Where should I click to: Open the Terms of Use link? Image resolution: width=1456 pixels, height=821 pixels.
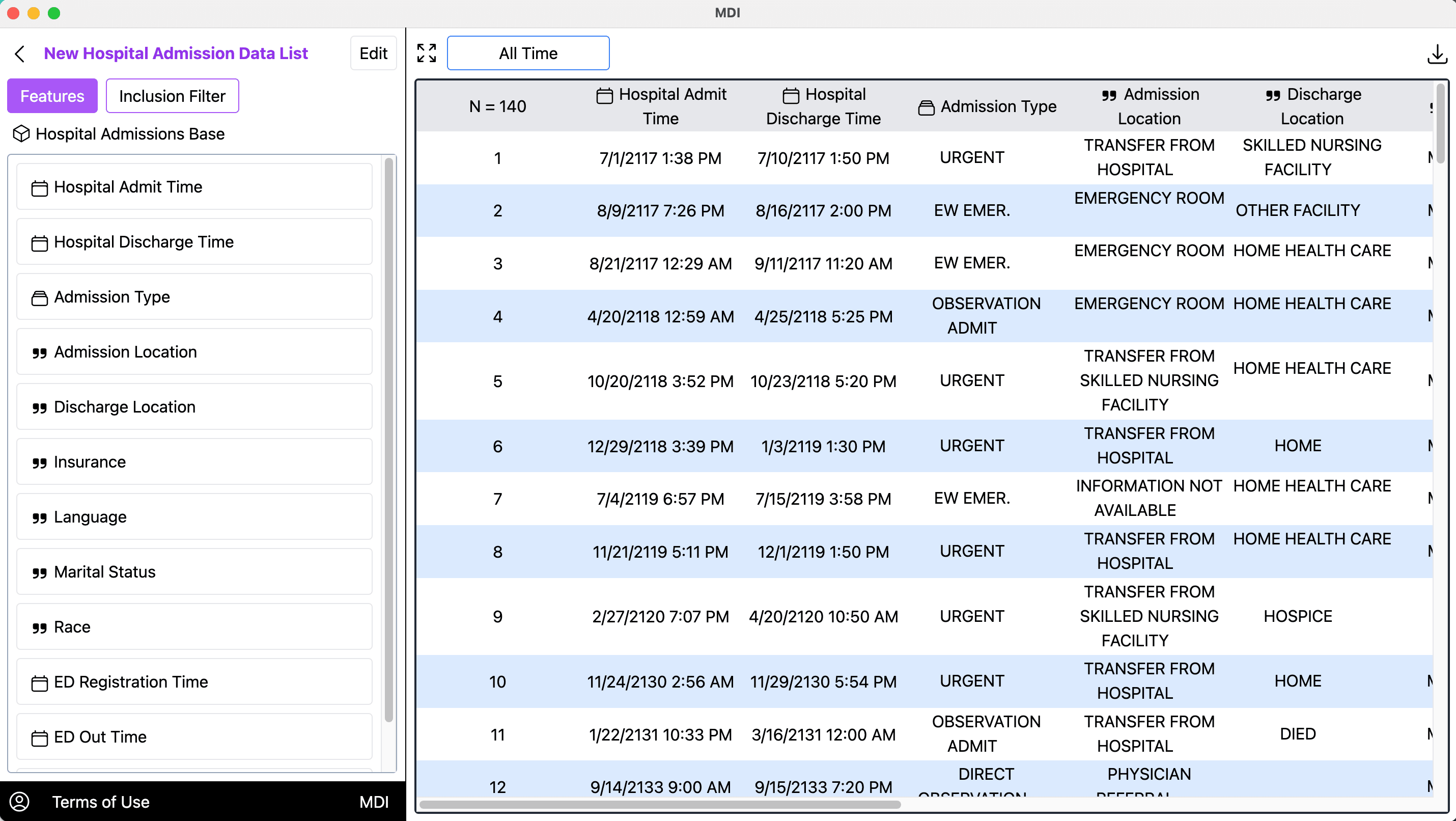(101, 802)
